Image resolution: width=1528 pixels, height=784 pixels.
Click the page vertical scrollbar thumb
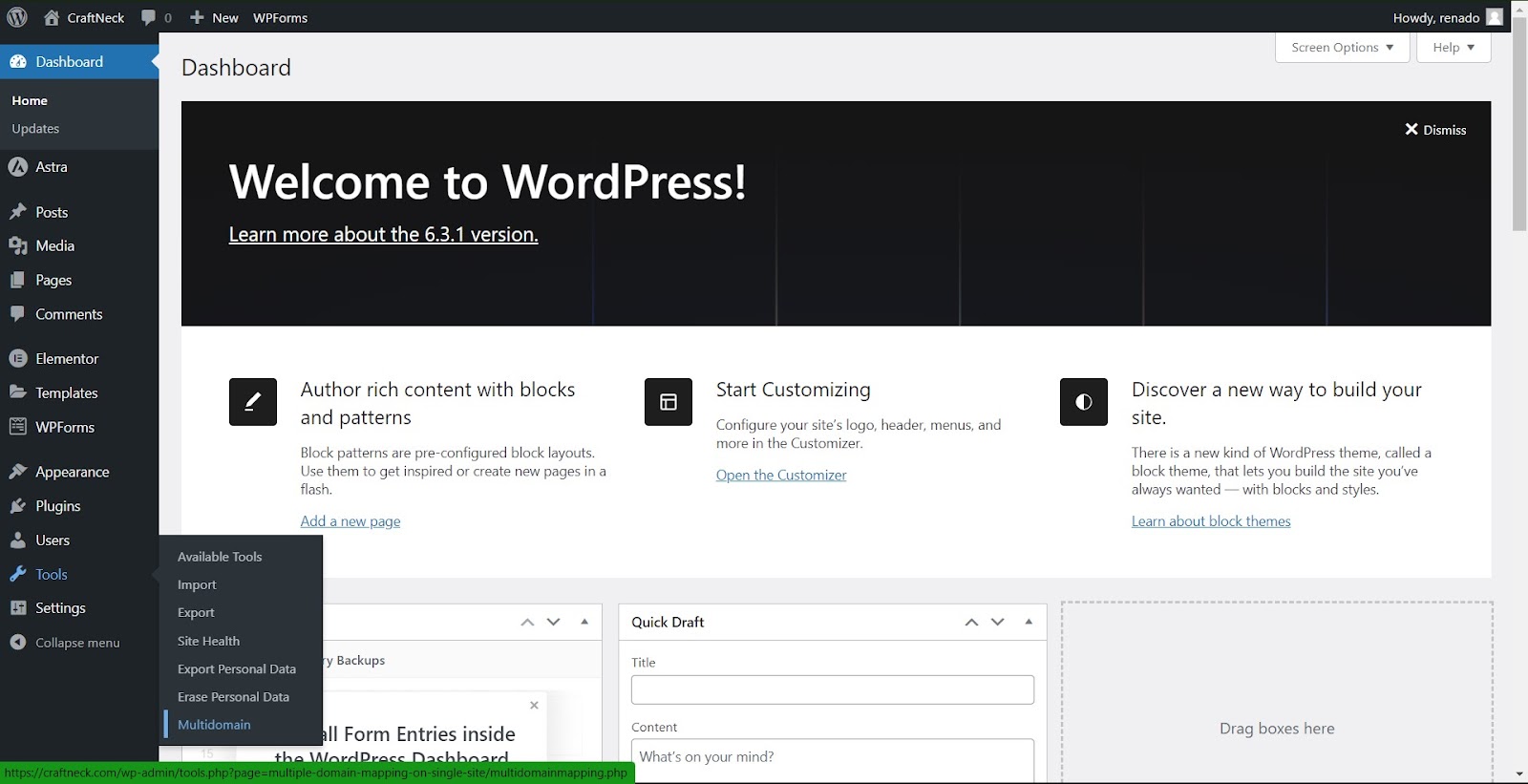[x=1519, y=124]
